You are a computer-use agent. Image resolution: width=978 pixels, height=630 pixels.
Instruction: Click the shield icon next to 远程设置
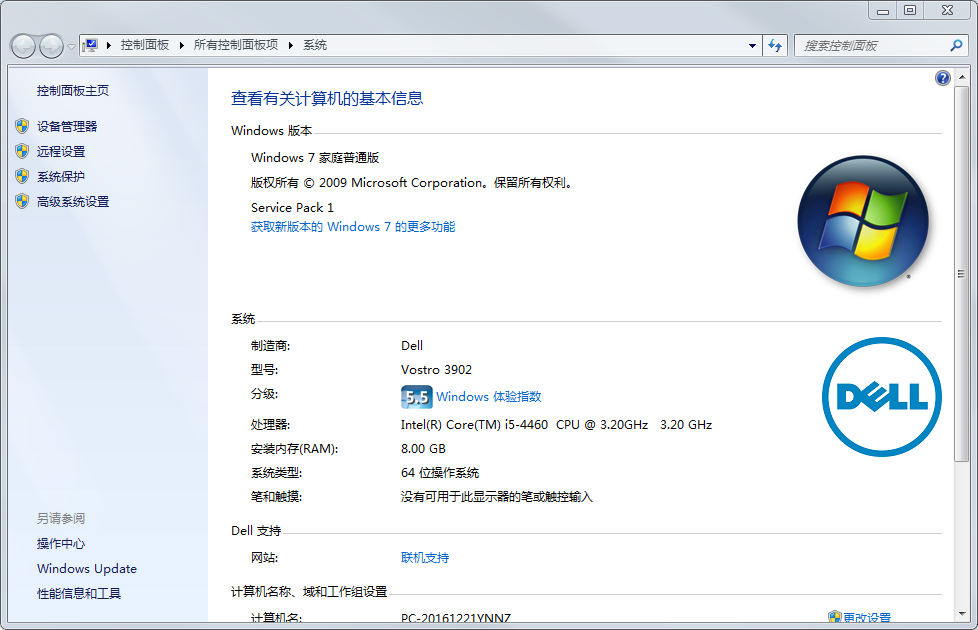(22, 151)
